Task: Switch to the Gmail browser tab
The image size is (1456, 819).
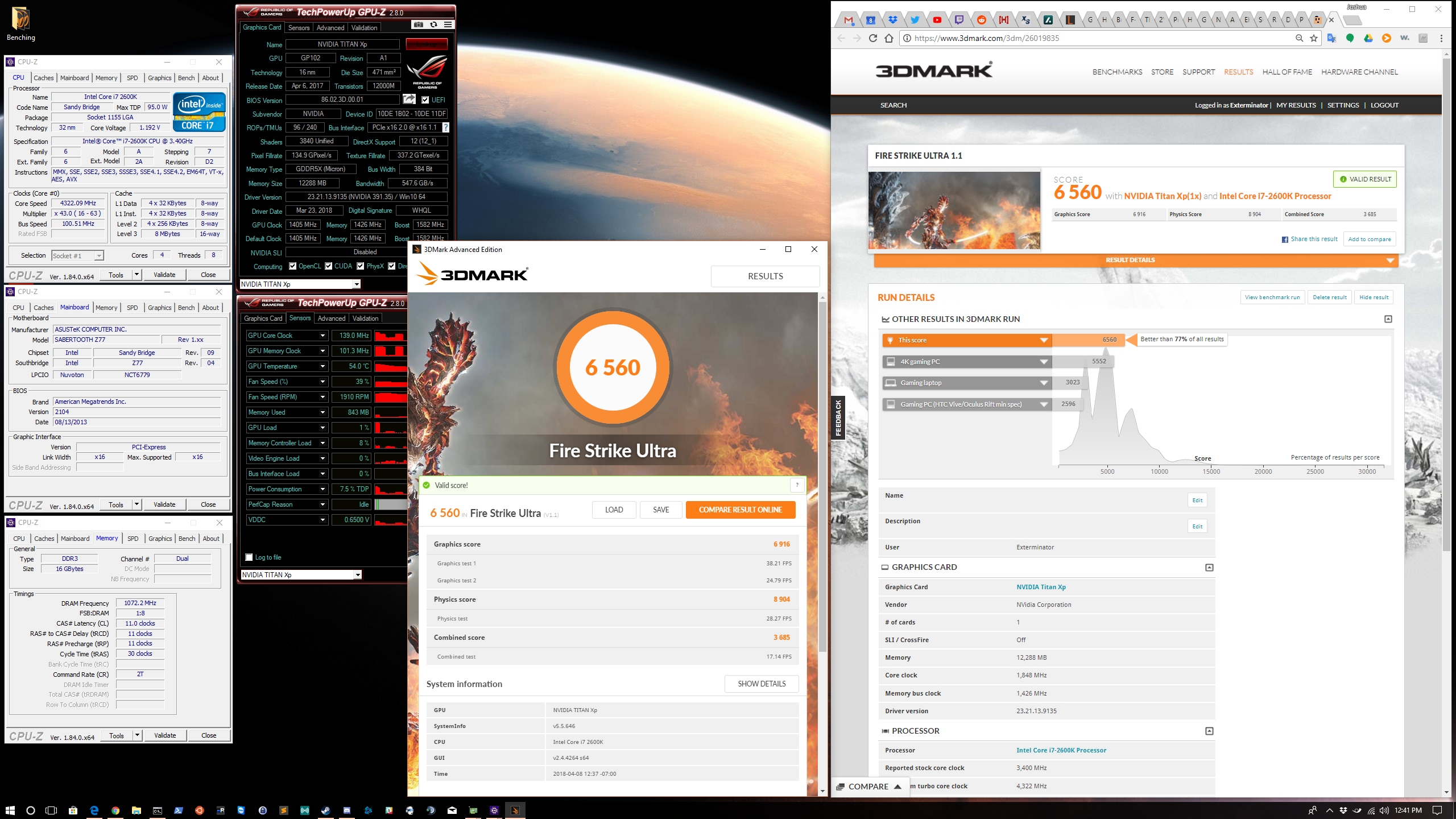Action: [849, 20]
